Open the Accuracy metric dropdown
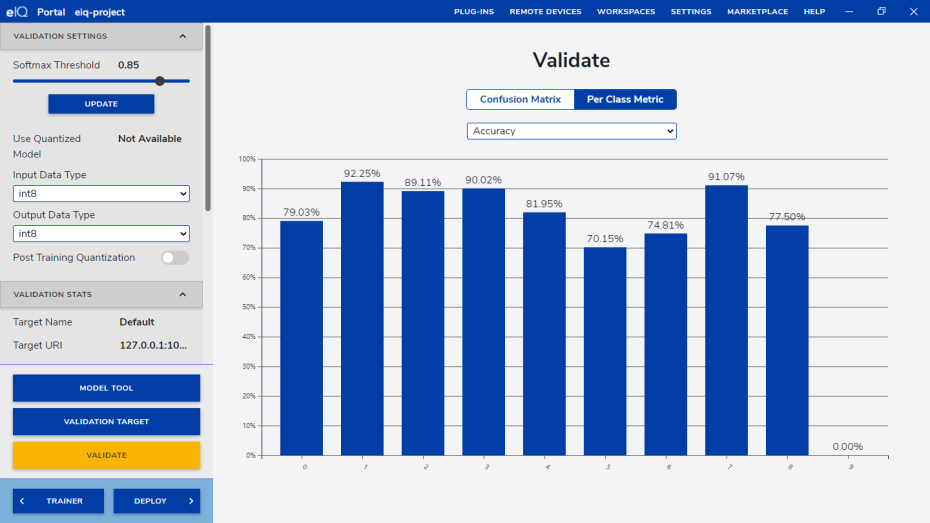This screenshot has height=523, width=930. pyautogui.click(x=571, y=131)
